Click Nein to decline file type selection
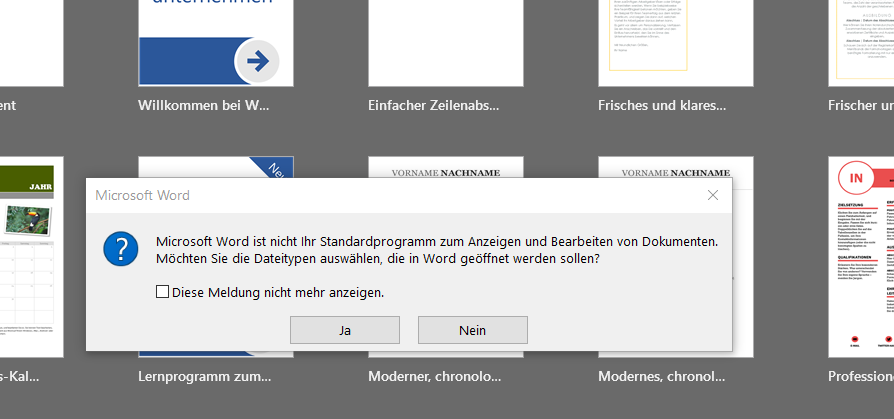The height and width of the screenshot is (419, 894). [x=473, y=330]
